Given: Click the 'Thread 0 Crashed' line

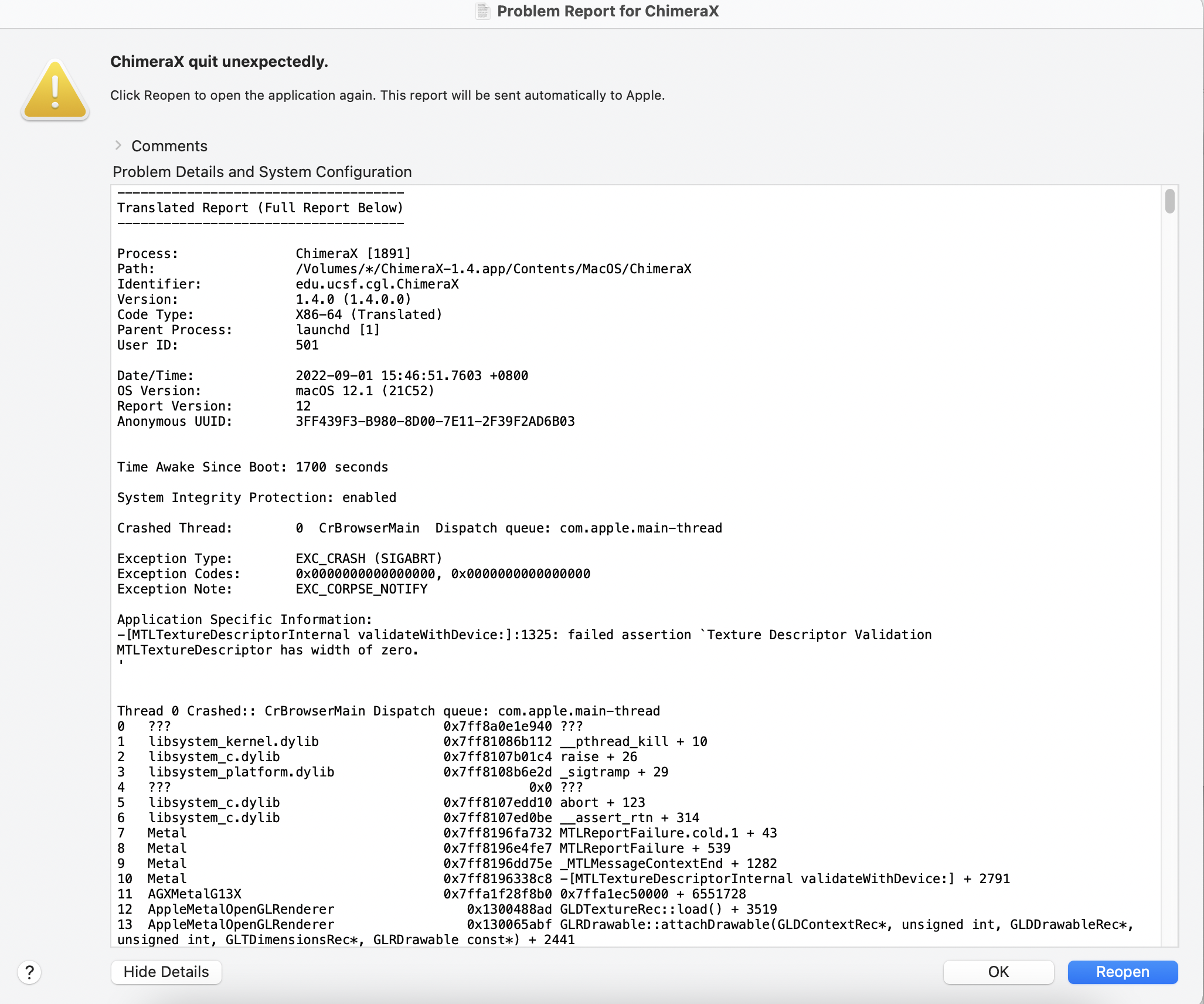Looking at the screenshot, I should click(388, 711).
